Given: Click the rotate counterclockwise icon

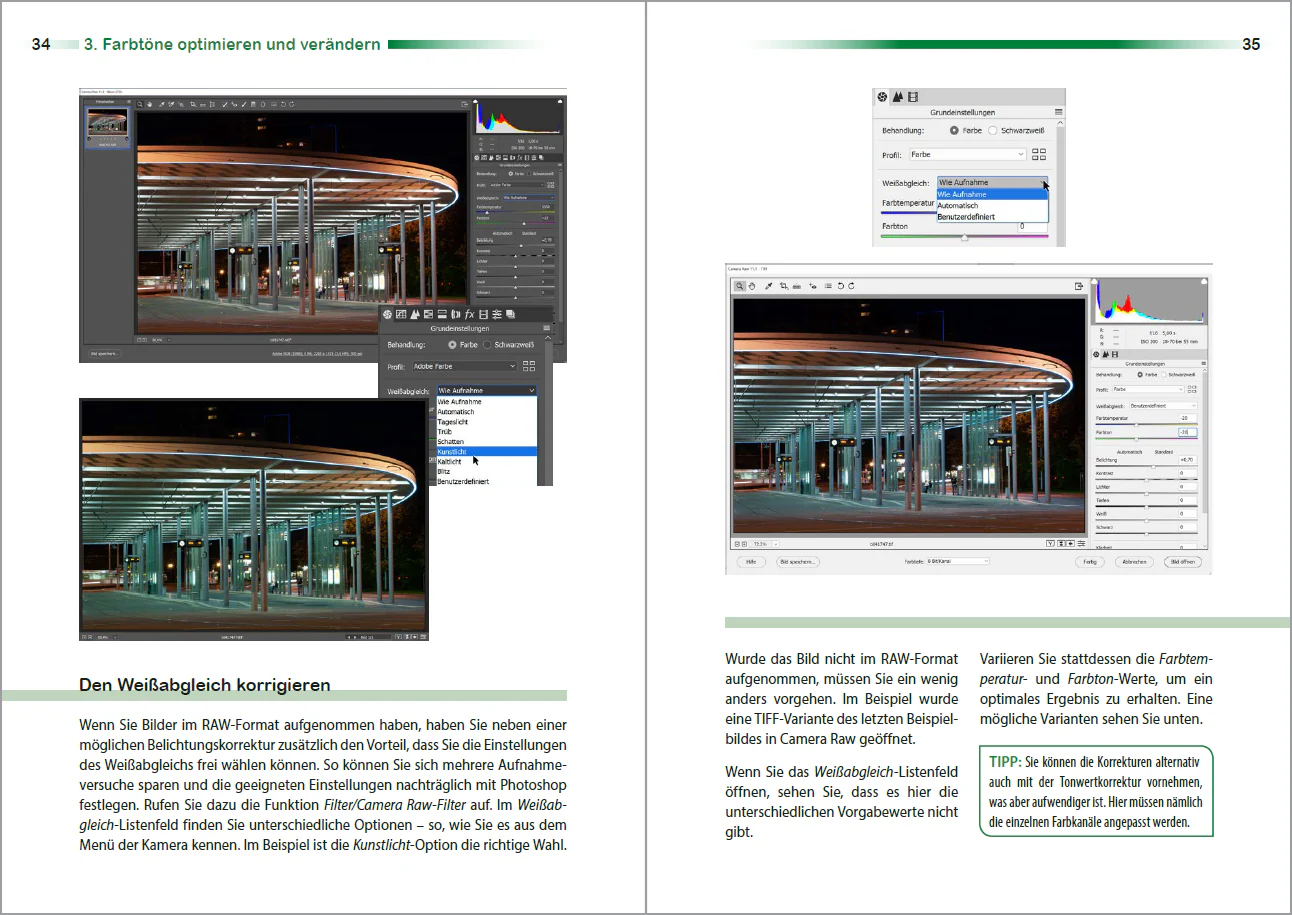Looking at the screenshot, I should 840,286.
